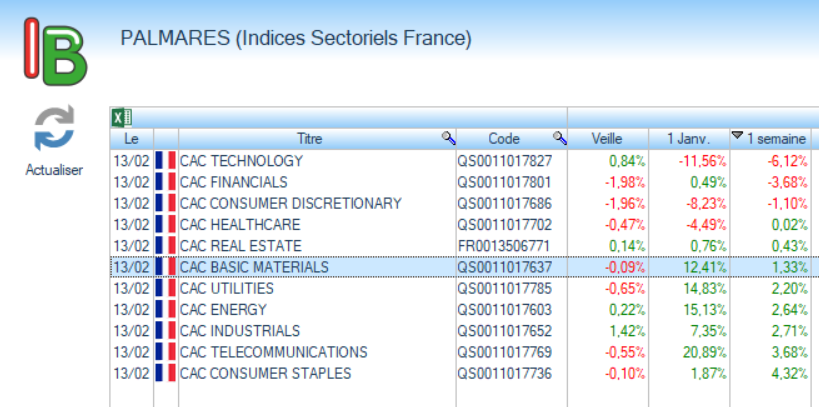Toggle sort arrow on 1 semaine column
Screen dimensions: 819x407
tap(738, 137)
